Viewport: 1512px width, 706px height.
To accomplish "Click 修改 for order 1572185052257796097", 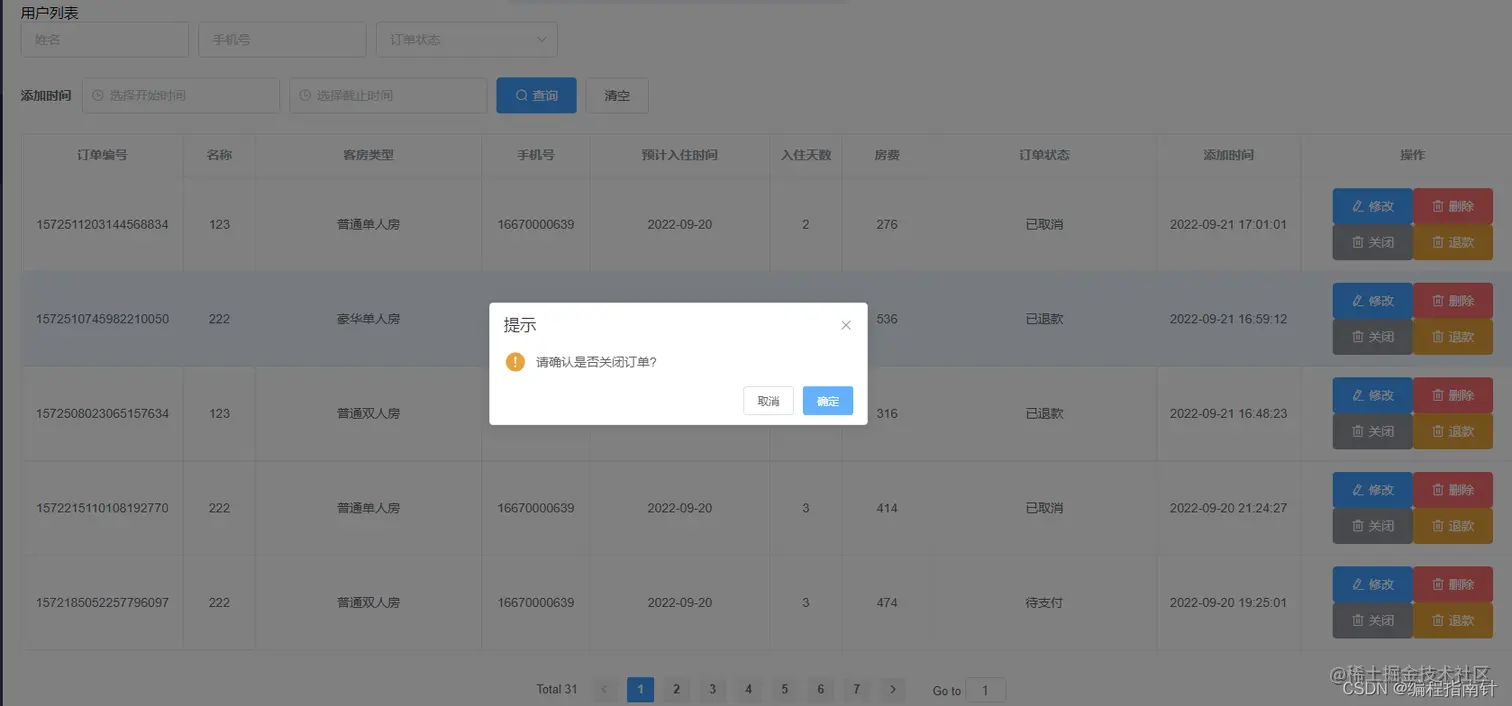I will 1372,584.
